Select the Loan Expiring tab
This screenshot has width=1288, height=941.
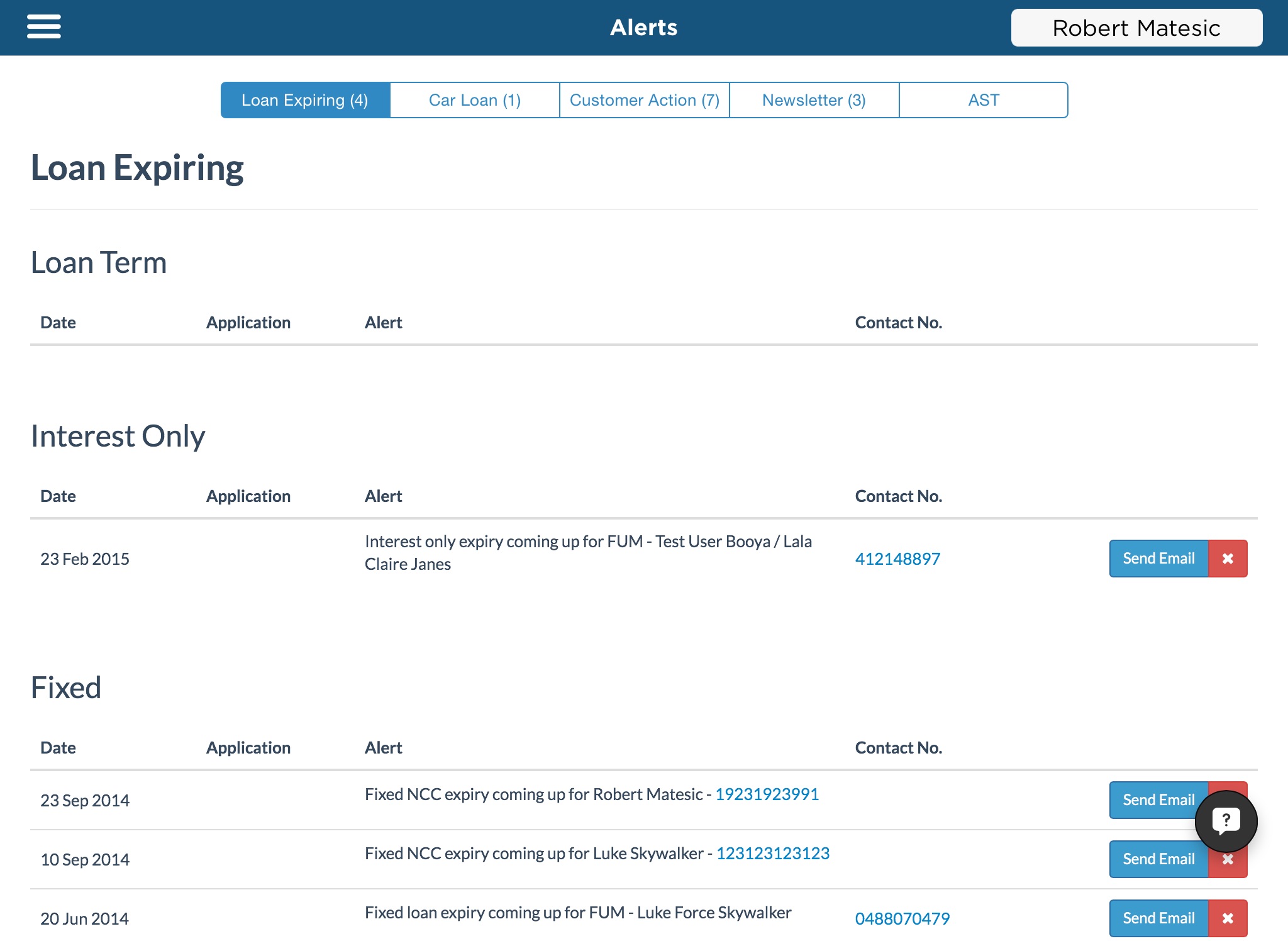304,100
